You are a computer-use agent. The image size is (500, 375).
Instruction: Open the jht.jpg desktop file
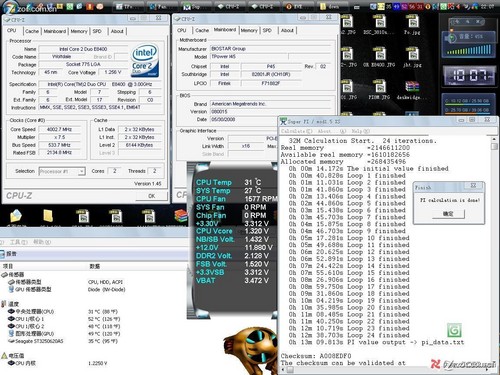pos(413,56)
